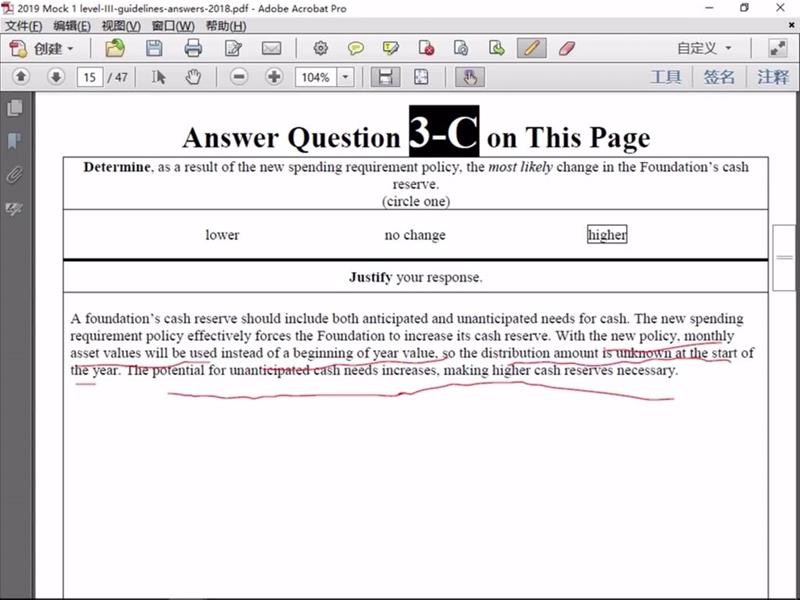This screenshot has width=800, height=600.
Task: Enter read mode with the expand arrows icon
Action: click(778, 48)
